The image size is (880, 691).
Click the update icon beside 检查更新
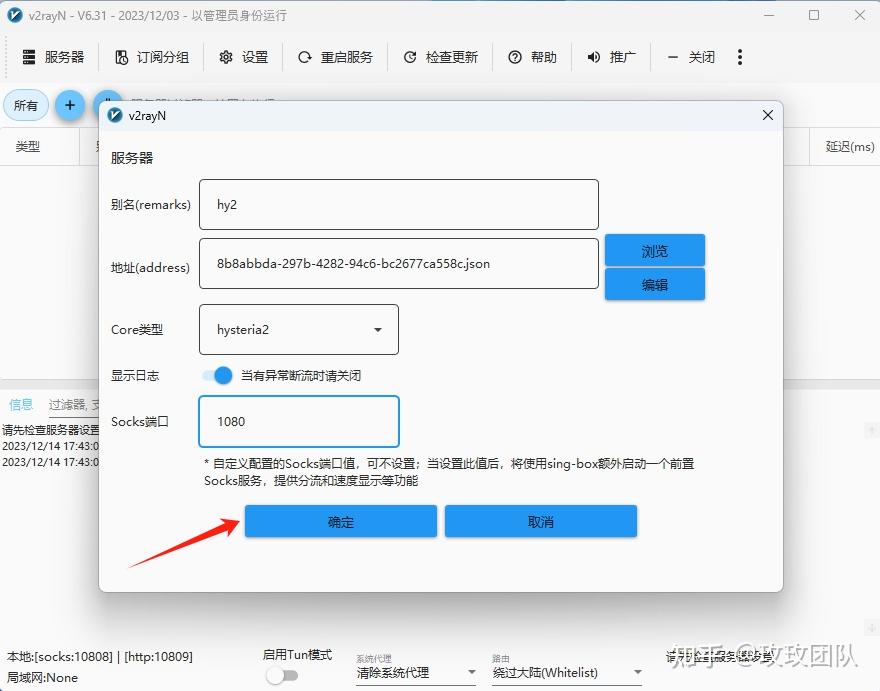(410, 57)
